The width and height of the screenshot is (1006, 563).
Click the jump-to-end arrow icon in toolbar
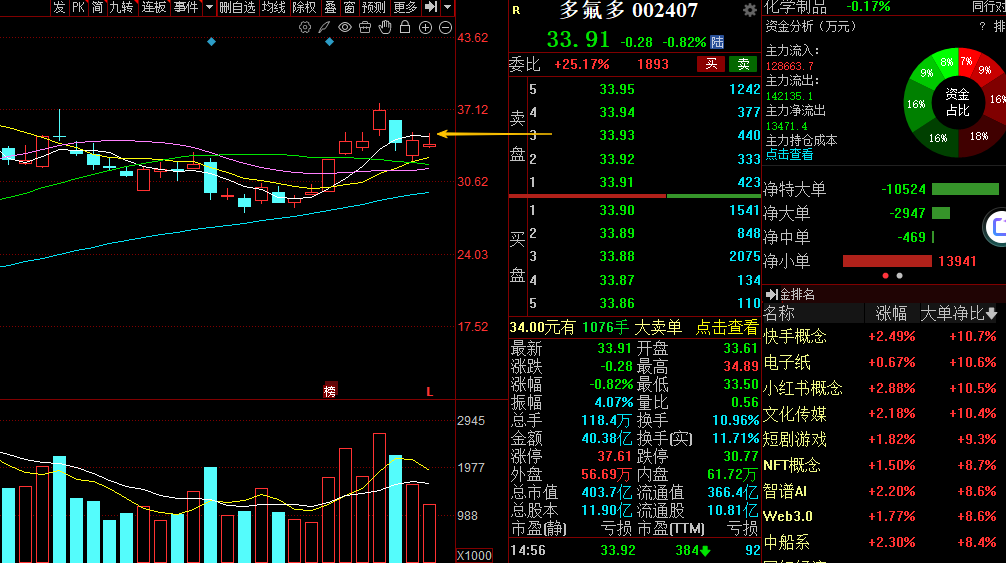click(x=431, y=7)
